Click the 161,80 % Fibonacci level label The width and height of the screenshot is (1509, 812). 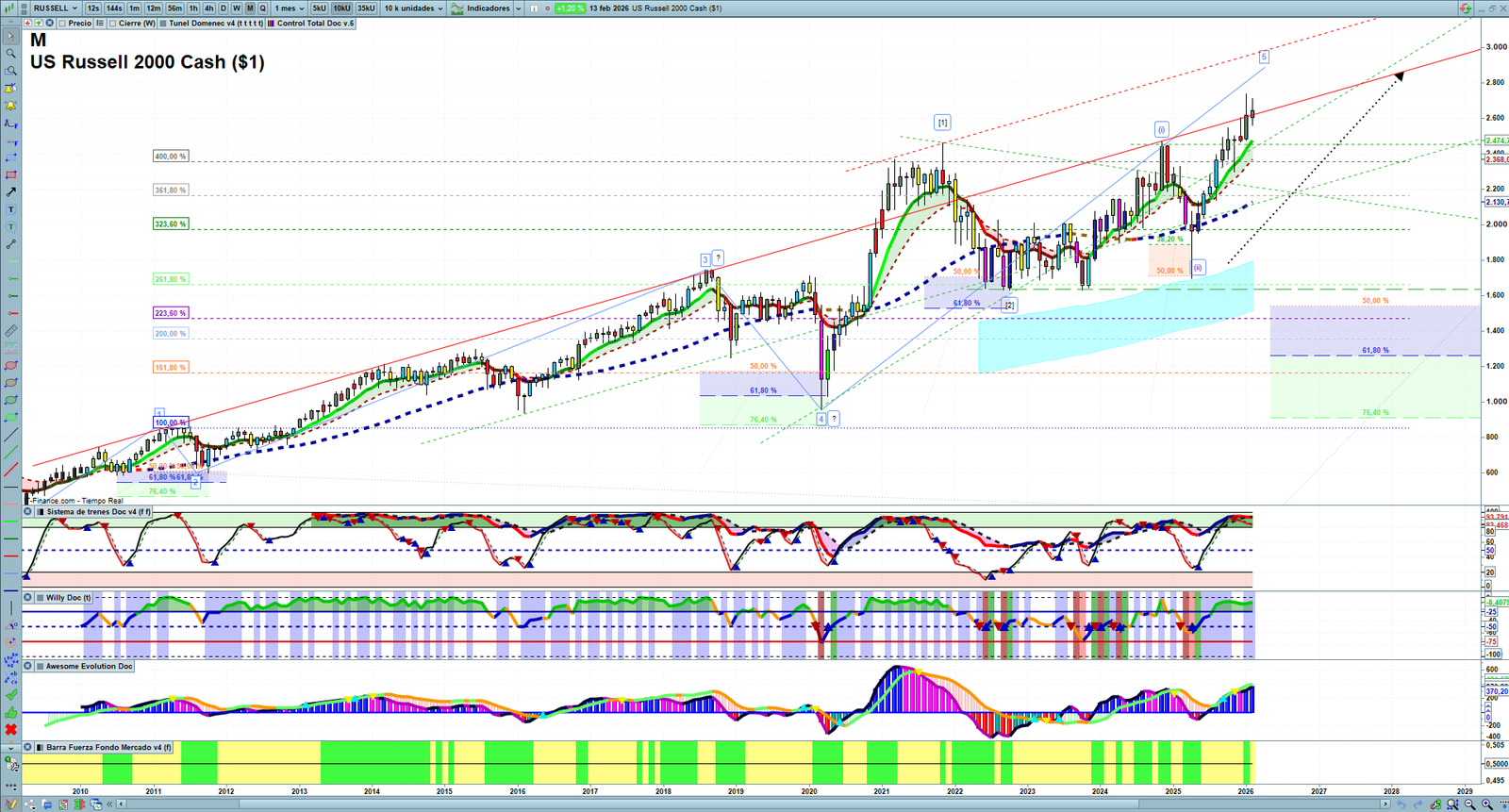click(x=171, y=368)
